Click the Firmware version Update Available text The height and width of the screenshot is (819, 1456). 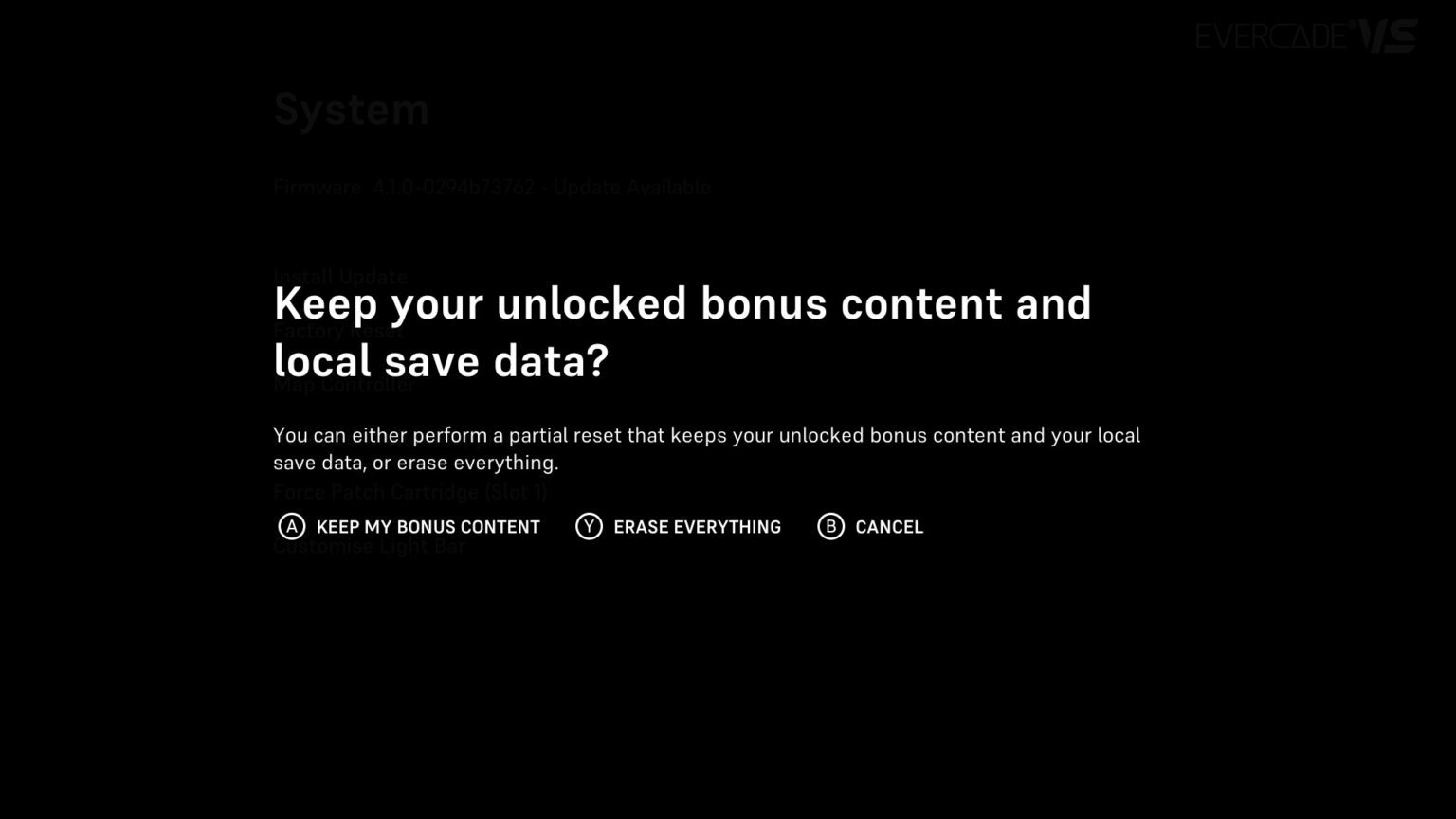492,187
